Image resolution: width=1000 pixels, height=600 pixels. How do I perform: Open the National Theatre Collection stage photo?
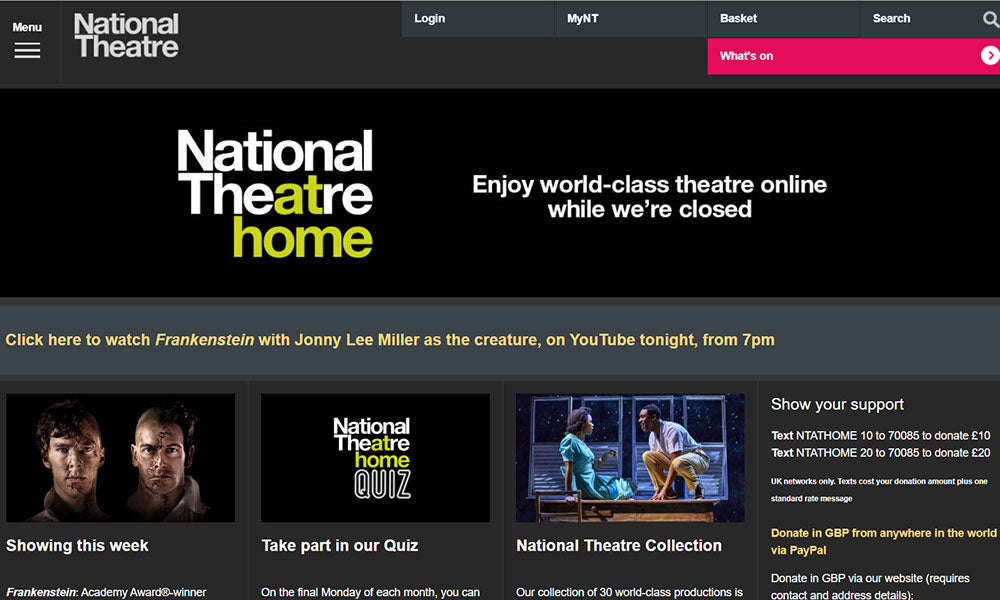tap(630, 458)
